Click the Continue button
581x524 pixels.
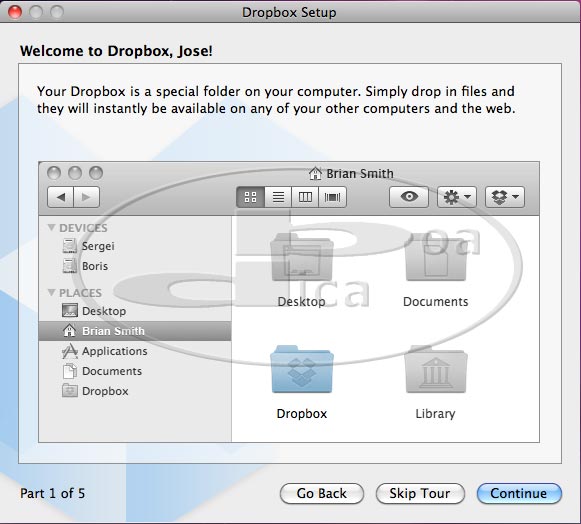click(519, 493)
